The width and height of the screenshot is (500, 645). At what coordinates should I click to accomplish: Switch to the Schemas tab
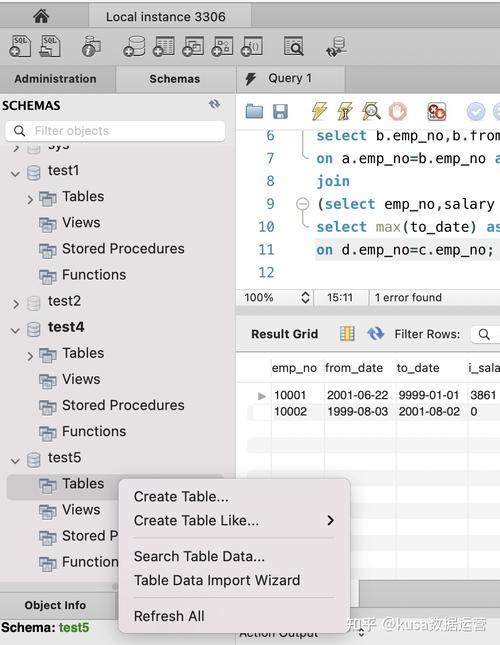[175, 79]
